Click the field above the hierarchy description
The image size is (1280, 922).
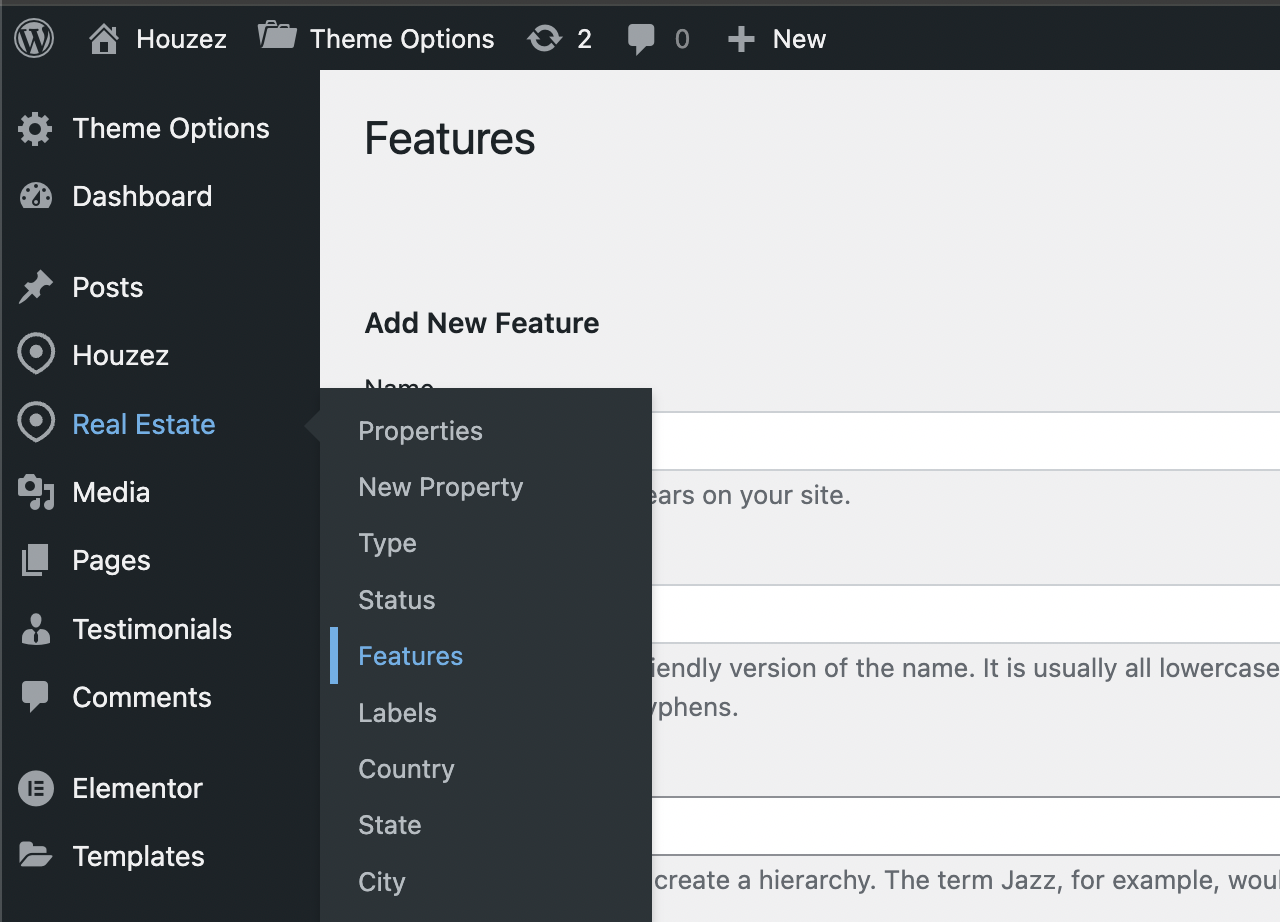965,826
